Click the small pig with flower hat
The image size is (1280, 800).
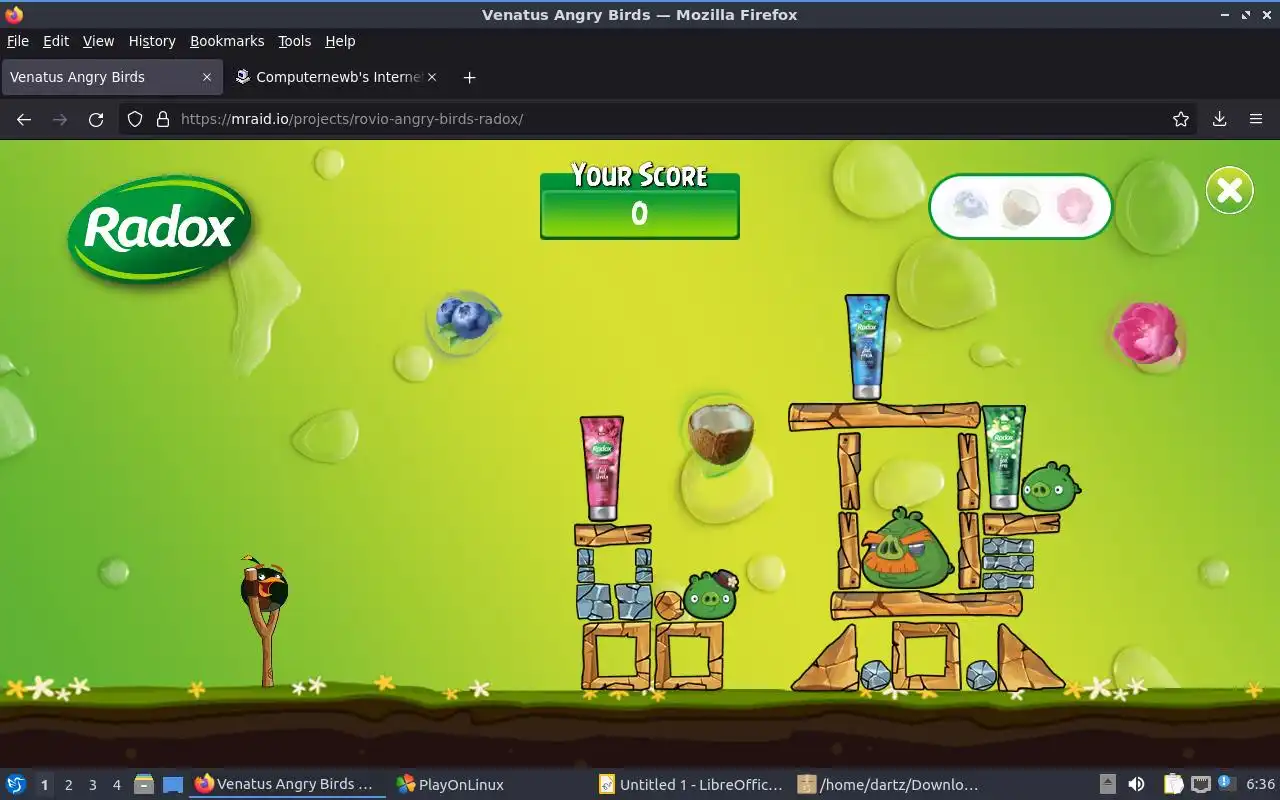(x=710, y=596)
